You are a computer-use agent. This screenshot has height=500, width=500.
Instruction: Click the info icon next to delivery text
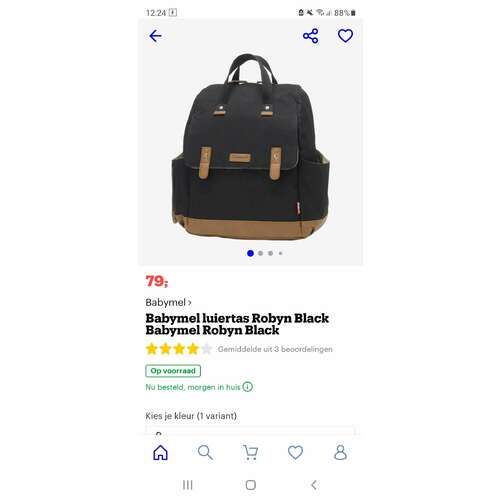[247, 387]
